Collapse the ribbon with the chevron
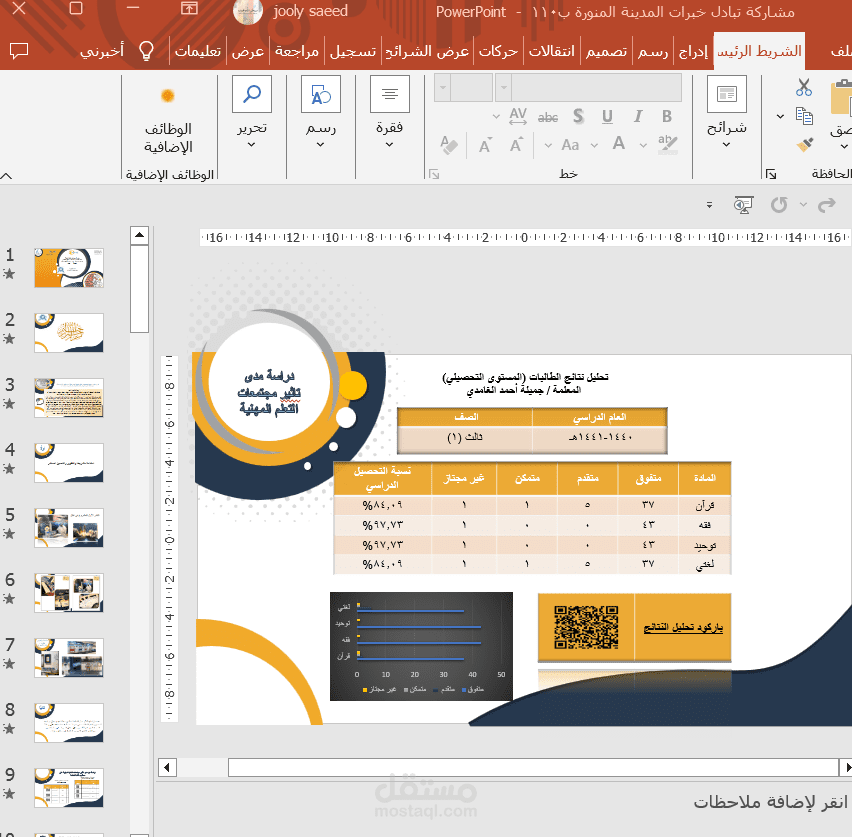Viewport: 852px width, 837px height. click(7, 176)
